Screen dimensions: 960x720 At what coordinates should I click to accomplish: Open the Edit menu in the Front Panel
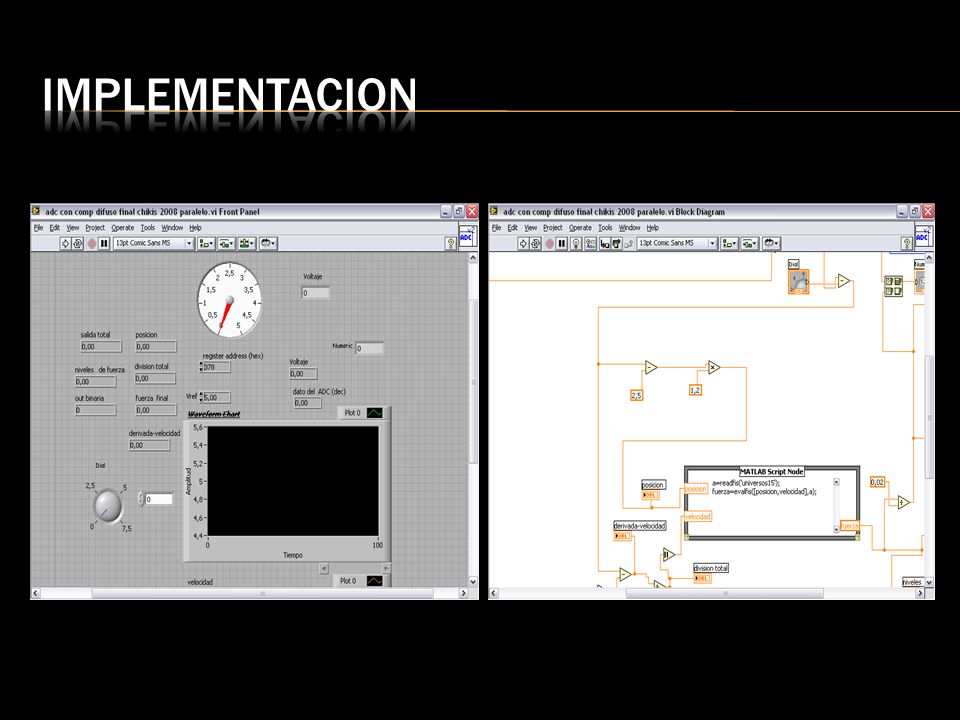[x=54, y=228]
